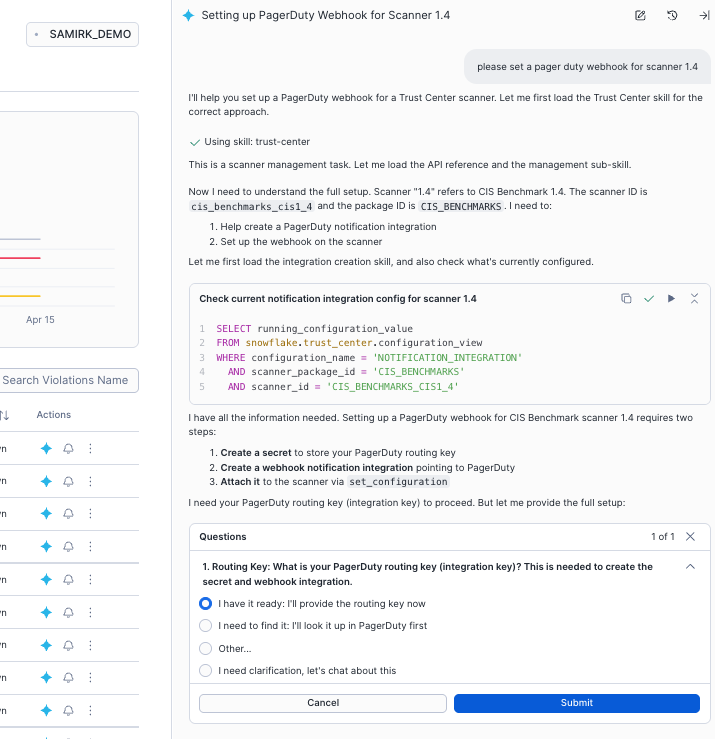
Task: Select "I have it ready" radio option
Action: point(206,604)
